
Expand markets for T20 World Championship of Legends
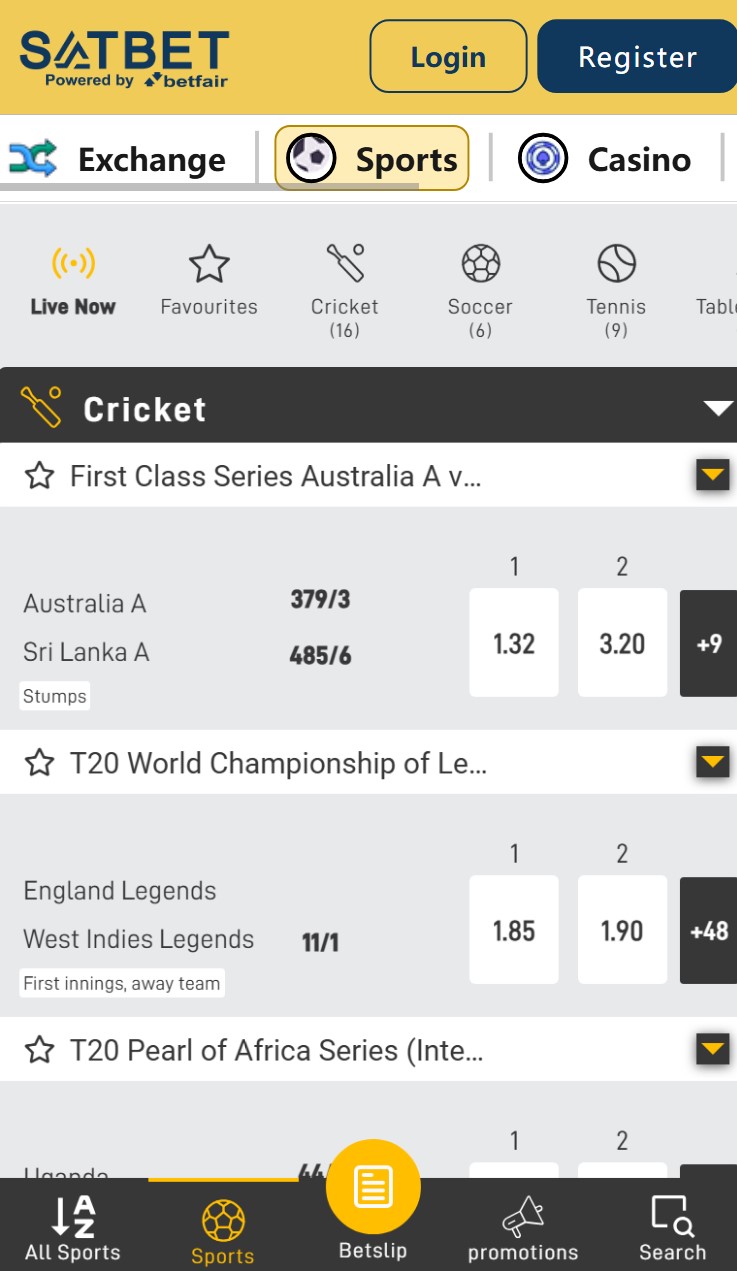(x=712, y=762)
